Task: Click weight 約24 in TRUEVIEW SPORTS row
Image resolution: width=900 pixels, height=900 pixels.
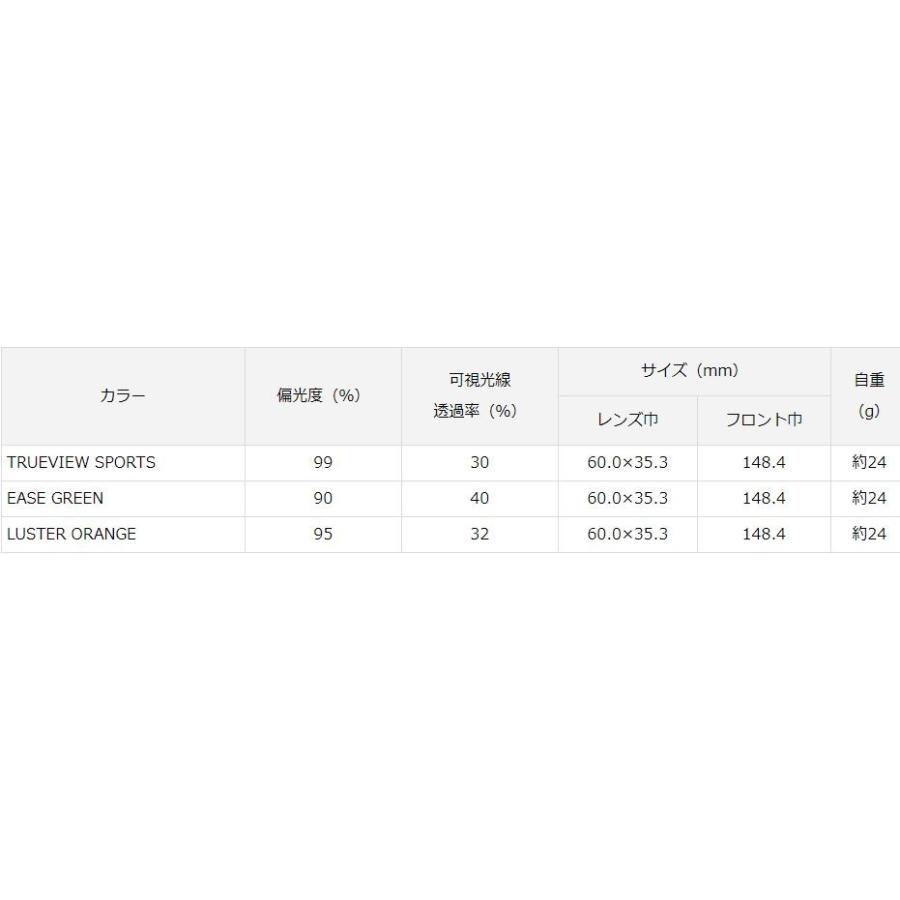Action: (x=868, y=463)
